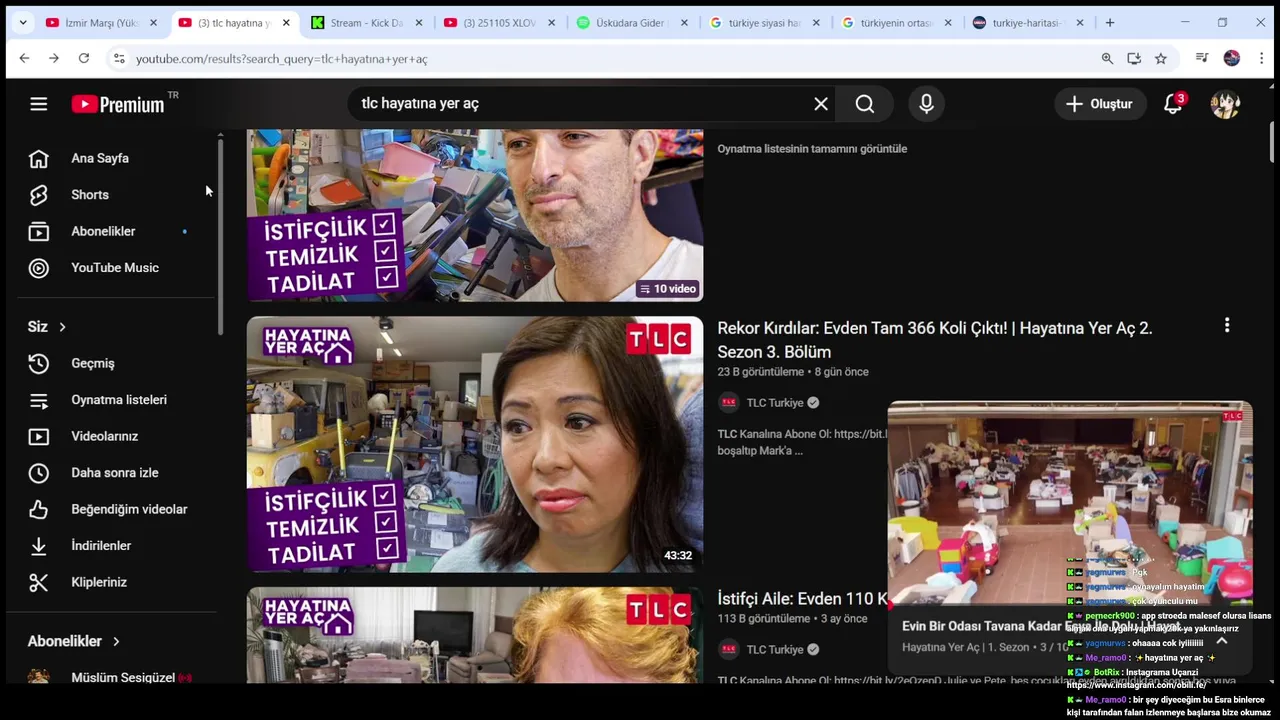This screenshot has width=1280, height=720.
Task: Click the sidebar vertical scrollbar
Action: [221, 236]
